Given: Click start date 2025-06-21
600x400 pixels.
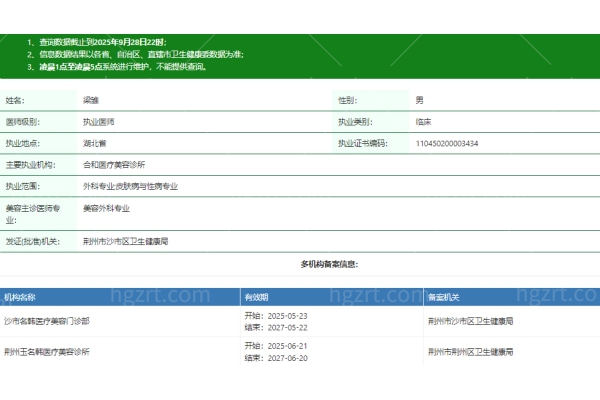Looking at the screenshot, I should pyautogui.click(x=287, y=346).
